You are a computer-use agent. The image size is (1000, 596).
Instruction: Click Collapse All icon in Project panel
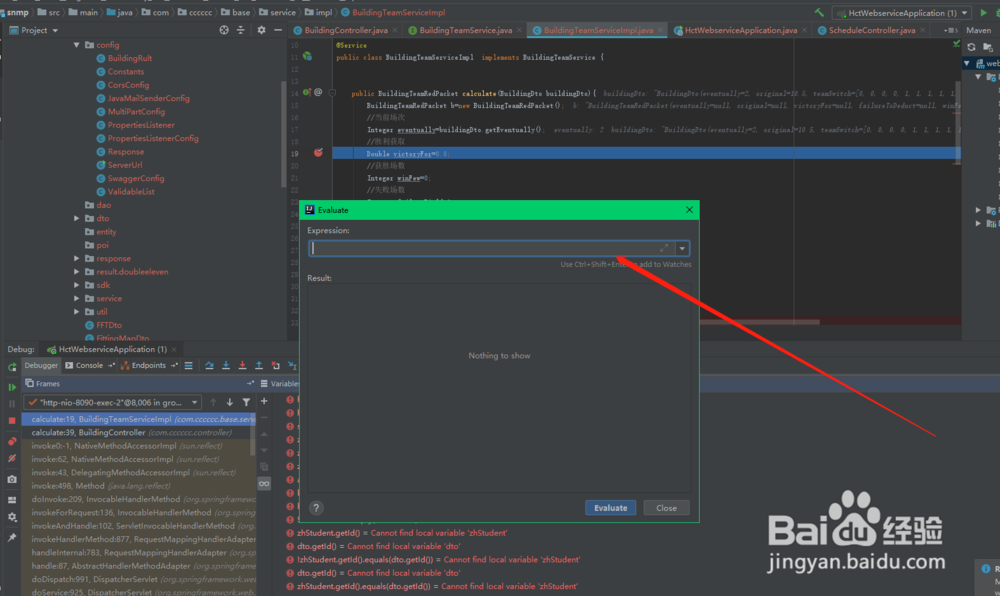coord(240,30)
